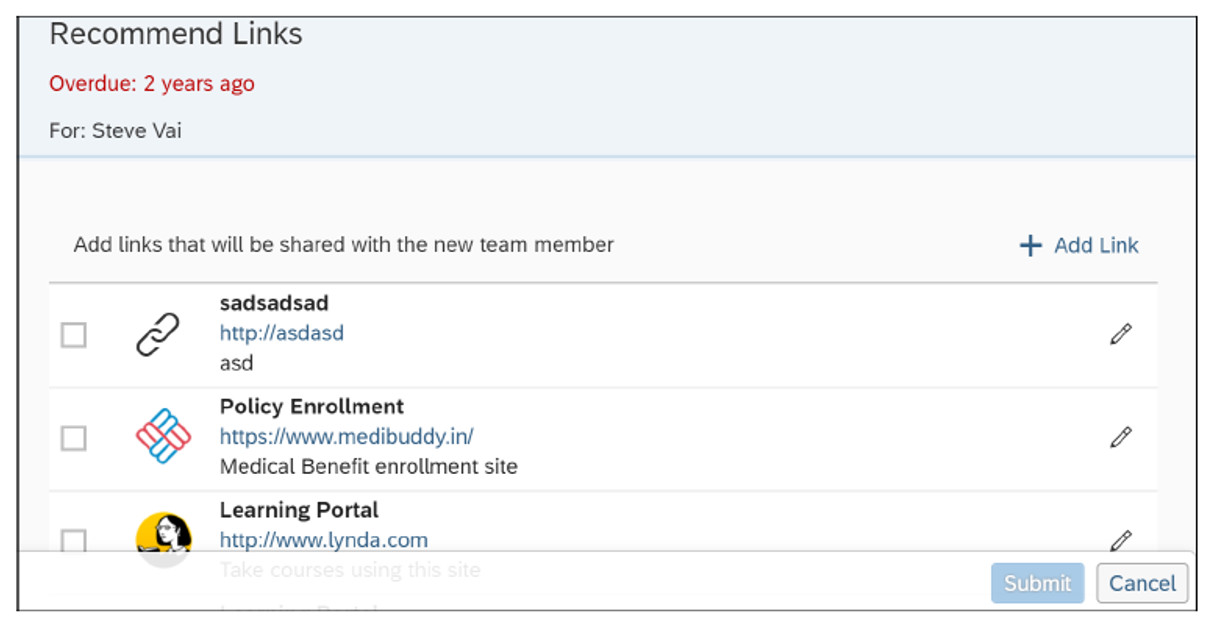This screenshot has width=1215, height=630.
Task: Click the plus icon next to Add Link
Action: coord(1029,245)
